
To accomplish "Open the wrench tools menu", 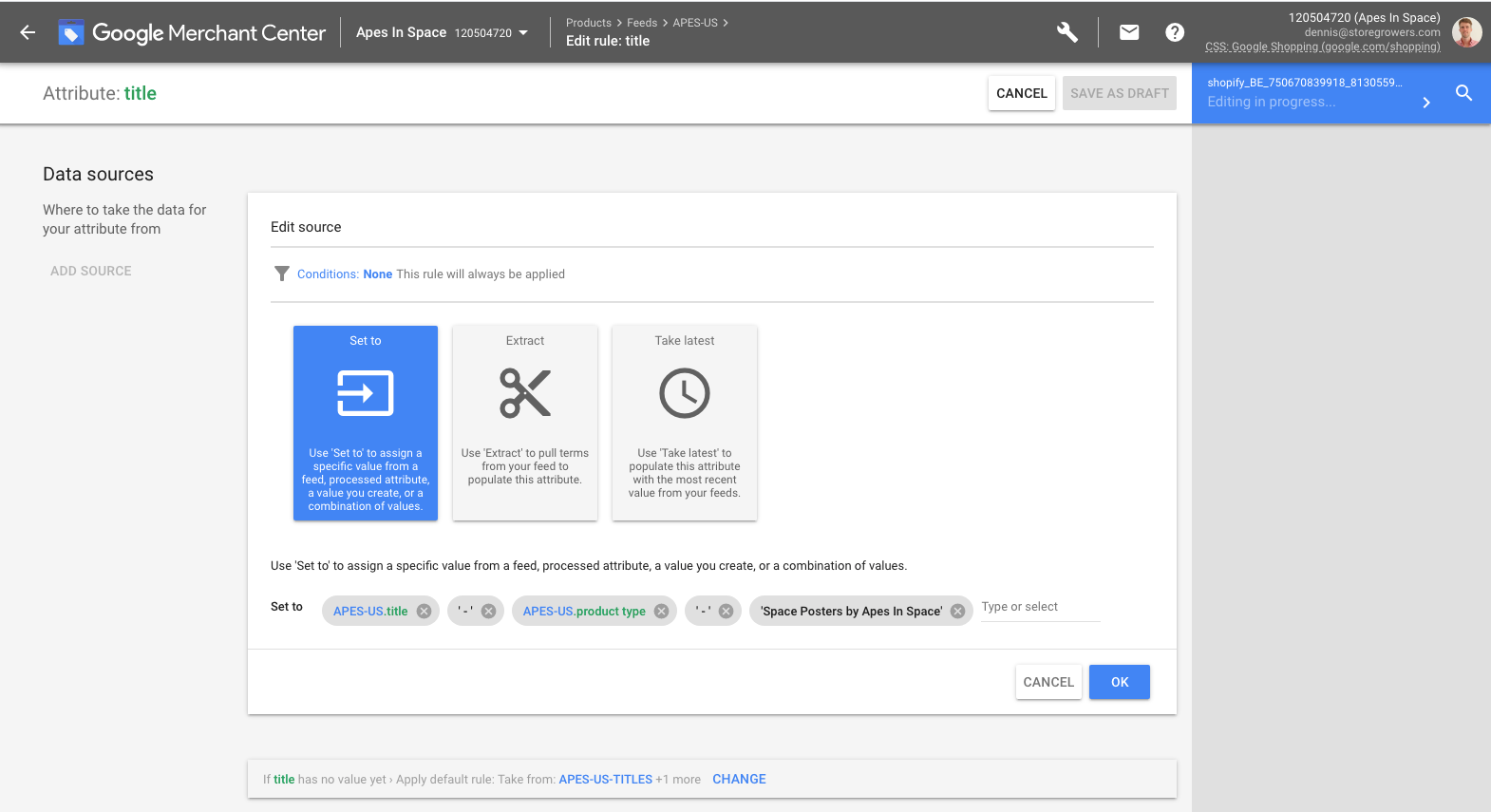I will 1067,32.
